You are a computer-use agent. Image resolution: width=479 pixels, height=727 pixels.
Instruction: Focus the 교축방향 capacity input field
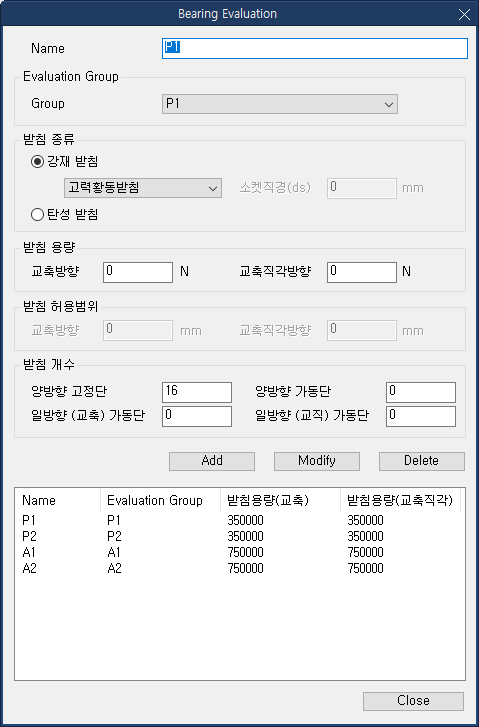pyautogui.click(x=138, y=272)
